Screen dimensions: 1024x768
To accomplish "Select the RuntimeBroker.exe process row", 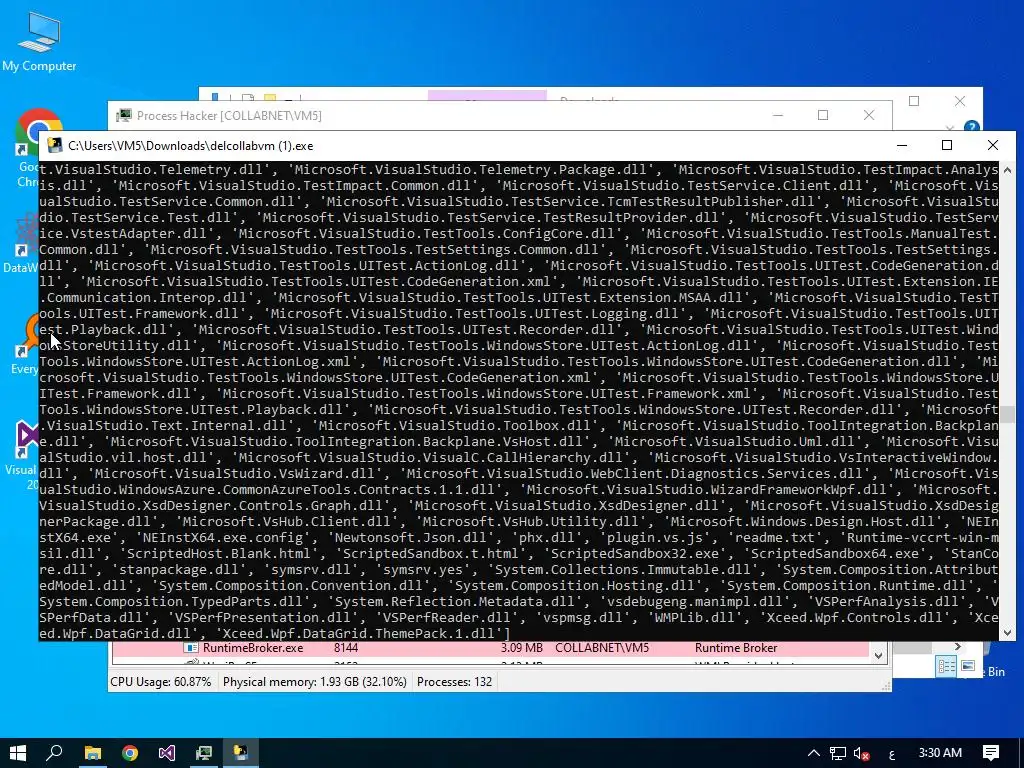I will tap(490, 648).
